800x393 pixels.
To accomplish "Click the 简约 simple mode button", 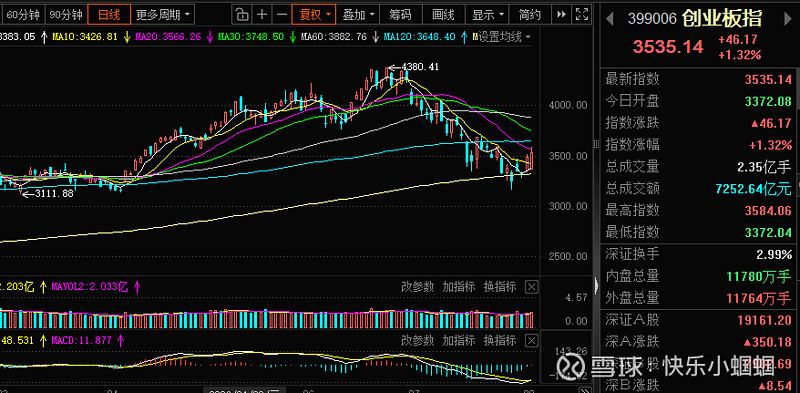I will (x=530, y=14).
